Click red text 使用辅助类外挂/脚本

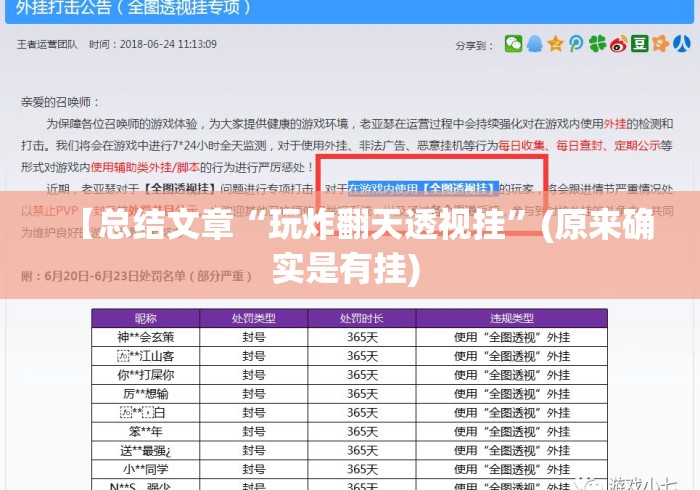click(145, 167)
